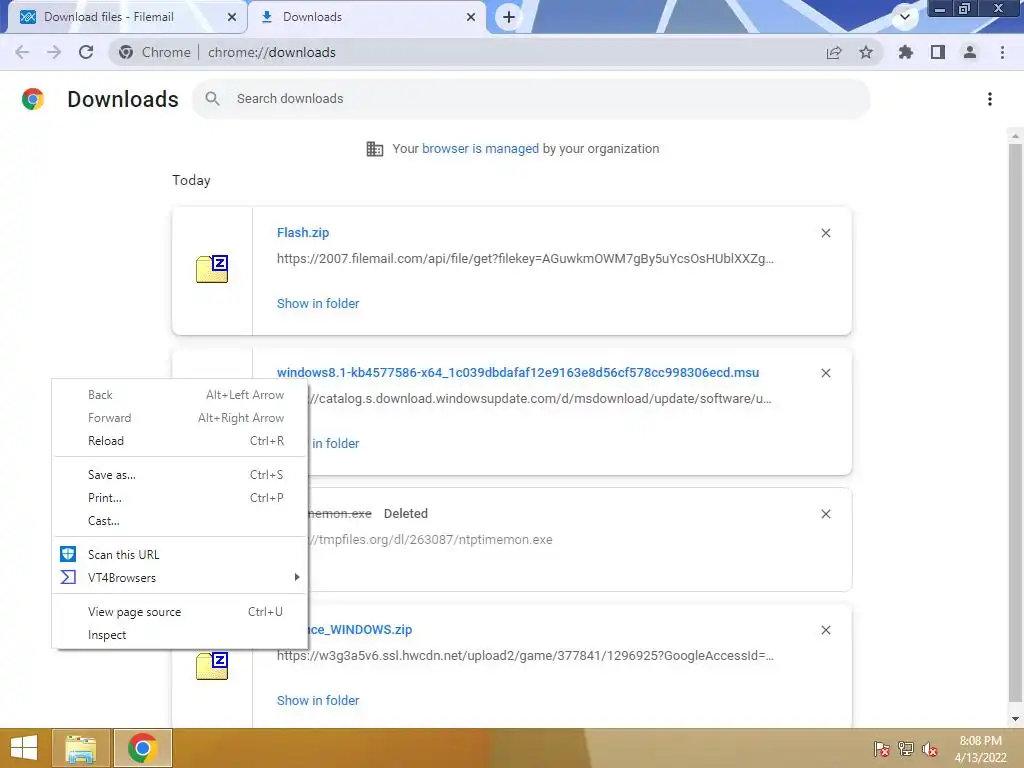Screen dimensions: 1024x768
Task: Open the tab search dropdown arrow
Action: [x=905, y=17]
